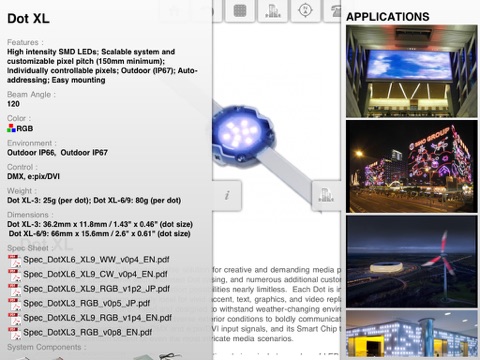Tap the italic i info button
This screenshot has height=360, width=480.
tap(227, 195)
